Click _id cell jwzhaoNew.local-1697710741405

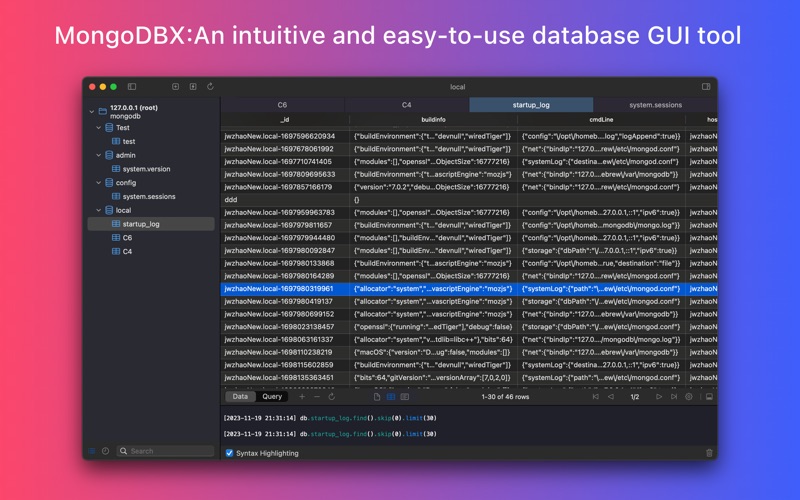click(x=285, y=162)
